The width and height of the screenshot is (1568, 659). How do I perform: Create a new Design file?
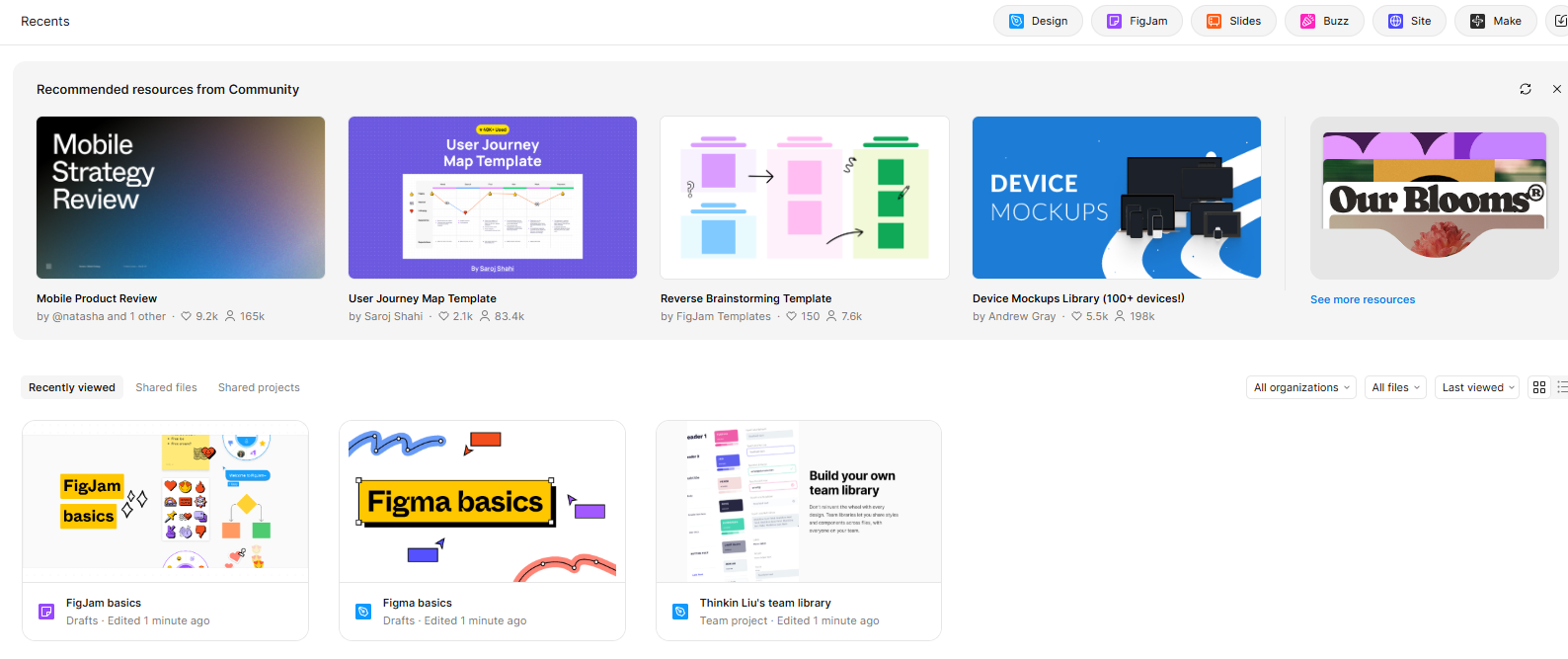tap(1038, 21)
